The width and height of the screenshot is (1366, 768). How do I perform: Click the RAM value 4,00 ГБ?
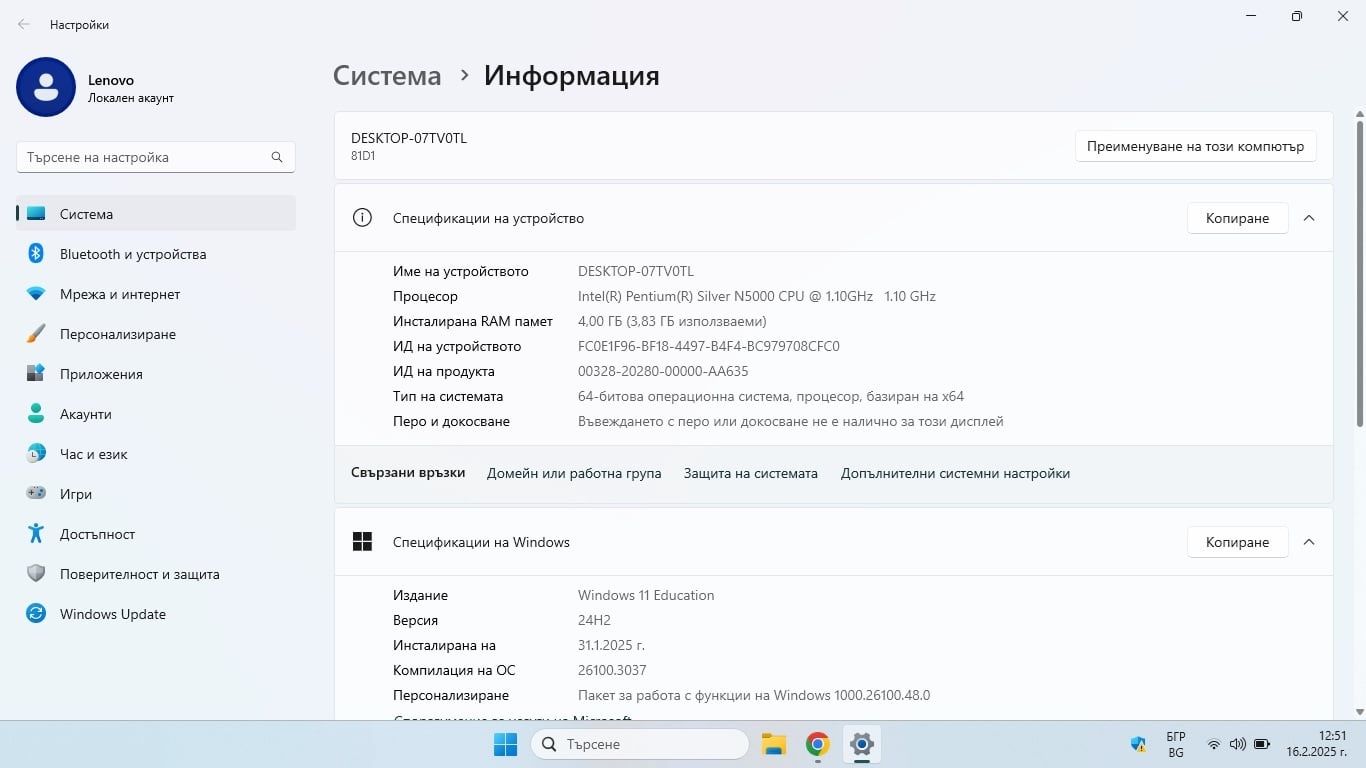[x=672, y=321]
